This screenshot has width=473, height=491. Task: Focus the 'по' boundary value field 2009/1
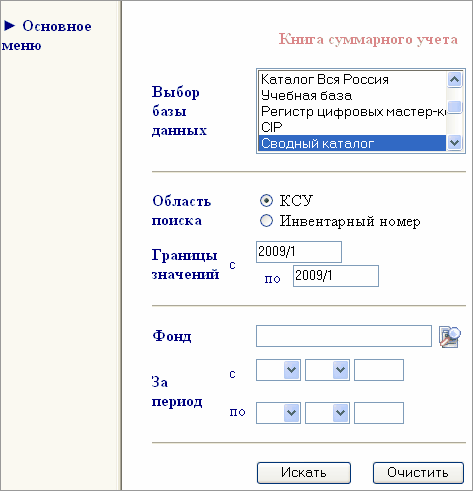pos(336,276)
